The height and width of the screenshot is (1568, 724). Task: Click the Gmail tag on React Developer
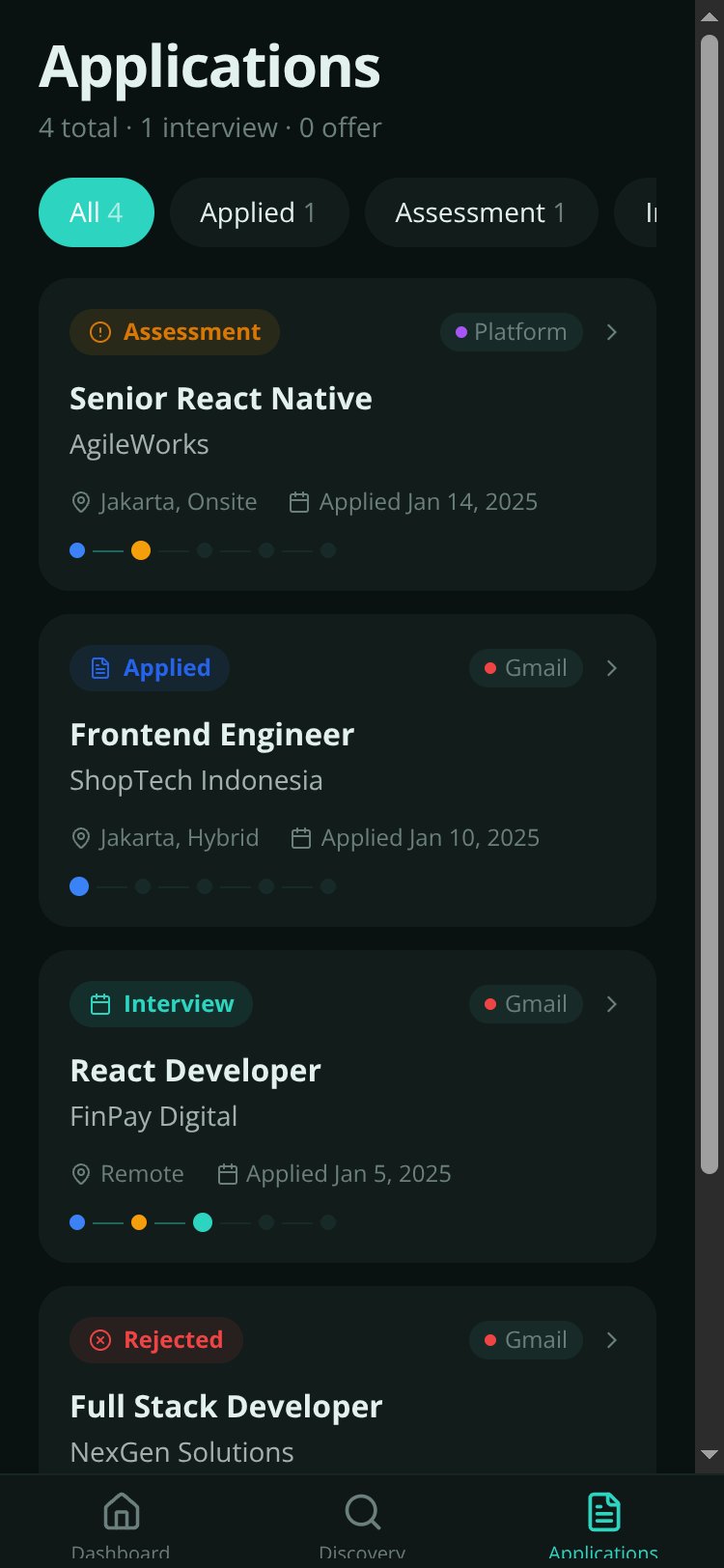pos(526,1004)
